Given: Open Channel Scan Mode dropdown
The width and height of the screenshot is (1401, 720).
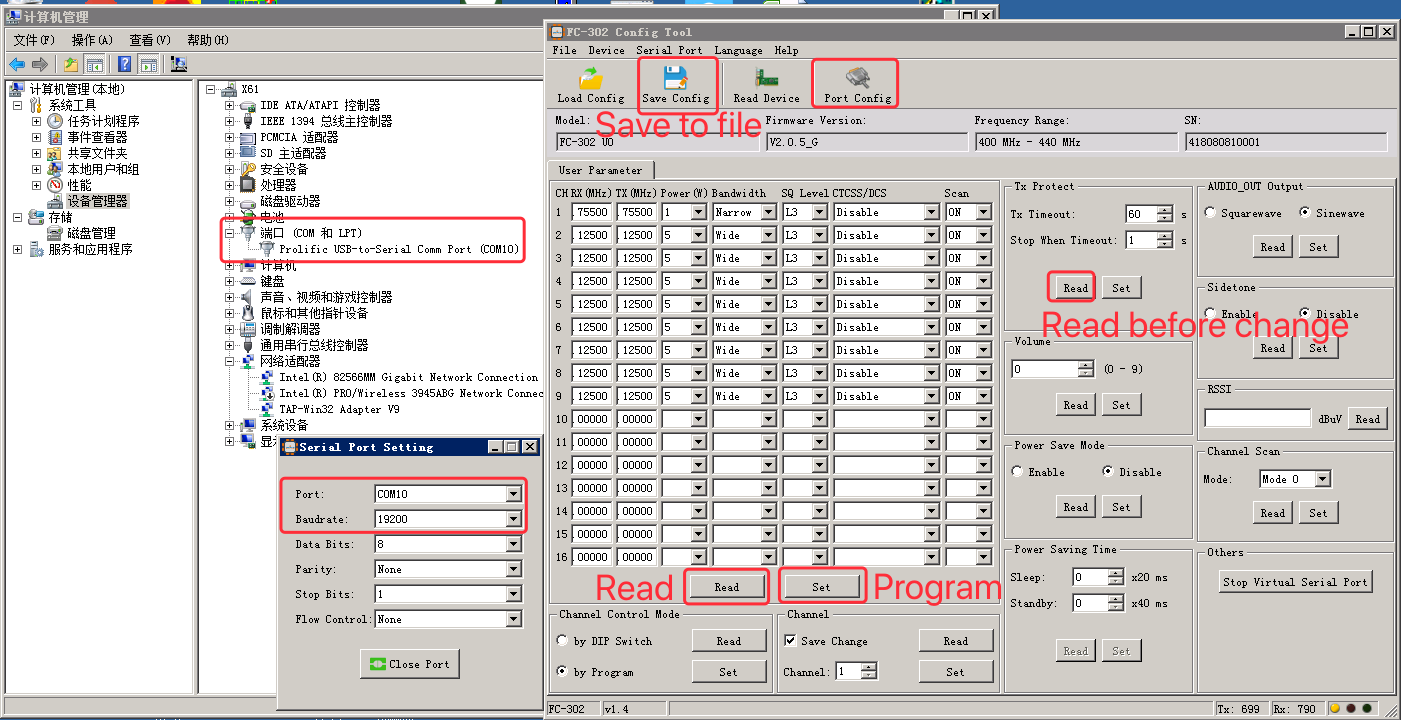Looking at the screenshot, I should (x=1323, y=479).
